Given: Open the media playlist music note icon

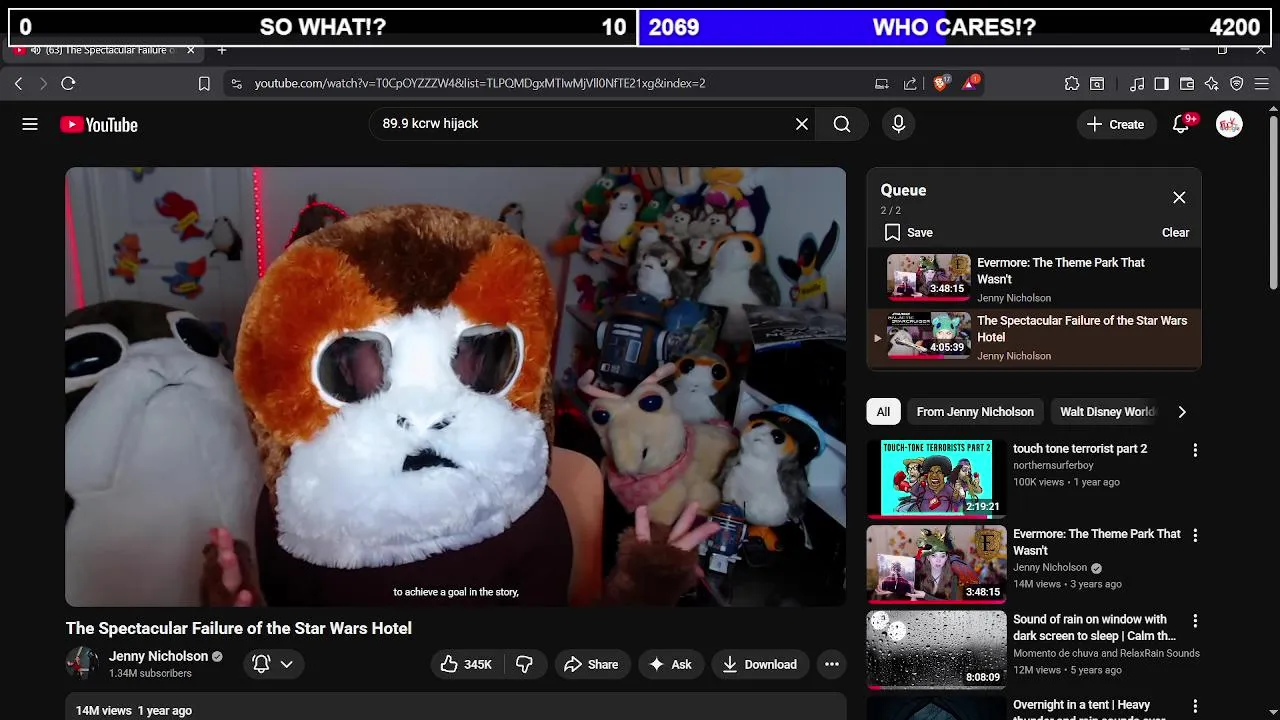Looking at the screenshot, I should tap(1137, 84).
